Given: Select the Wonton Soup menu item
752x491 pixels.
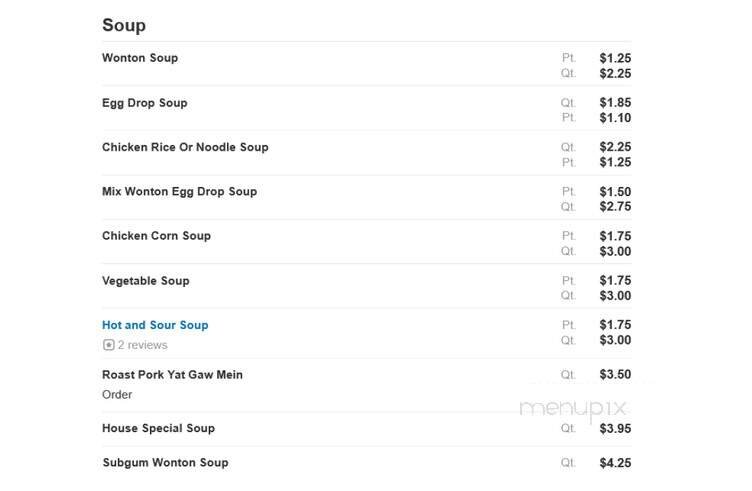Looking at the screenshot, I should tap(140, 58).
